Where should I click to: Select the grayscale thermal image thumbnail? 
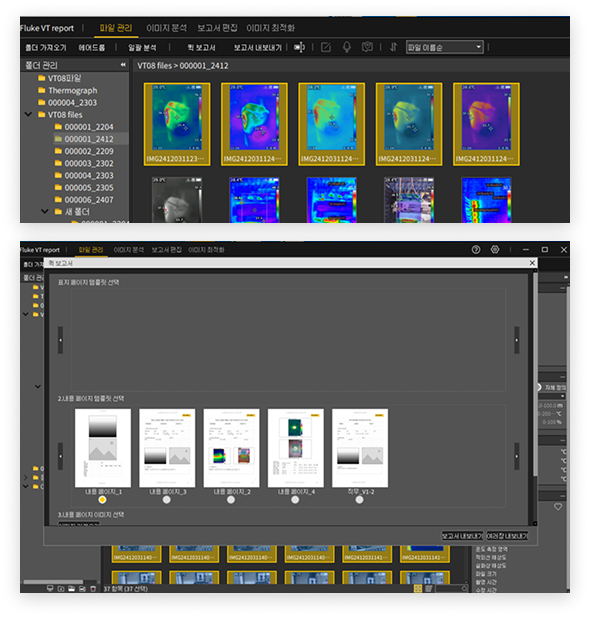pyautogui.click(x=177, y=200)
